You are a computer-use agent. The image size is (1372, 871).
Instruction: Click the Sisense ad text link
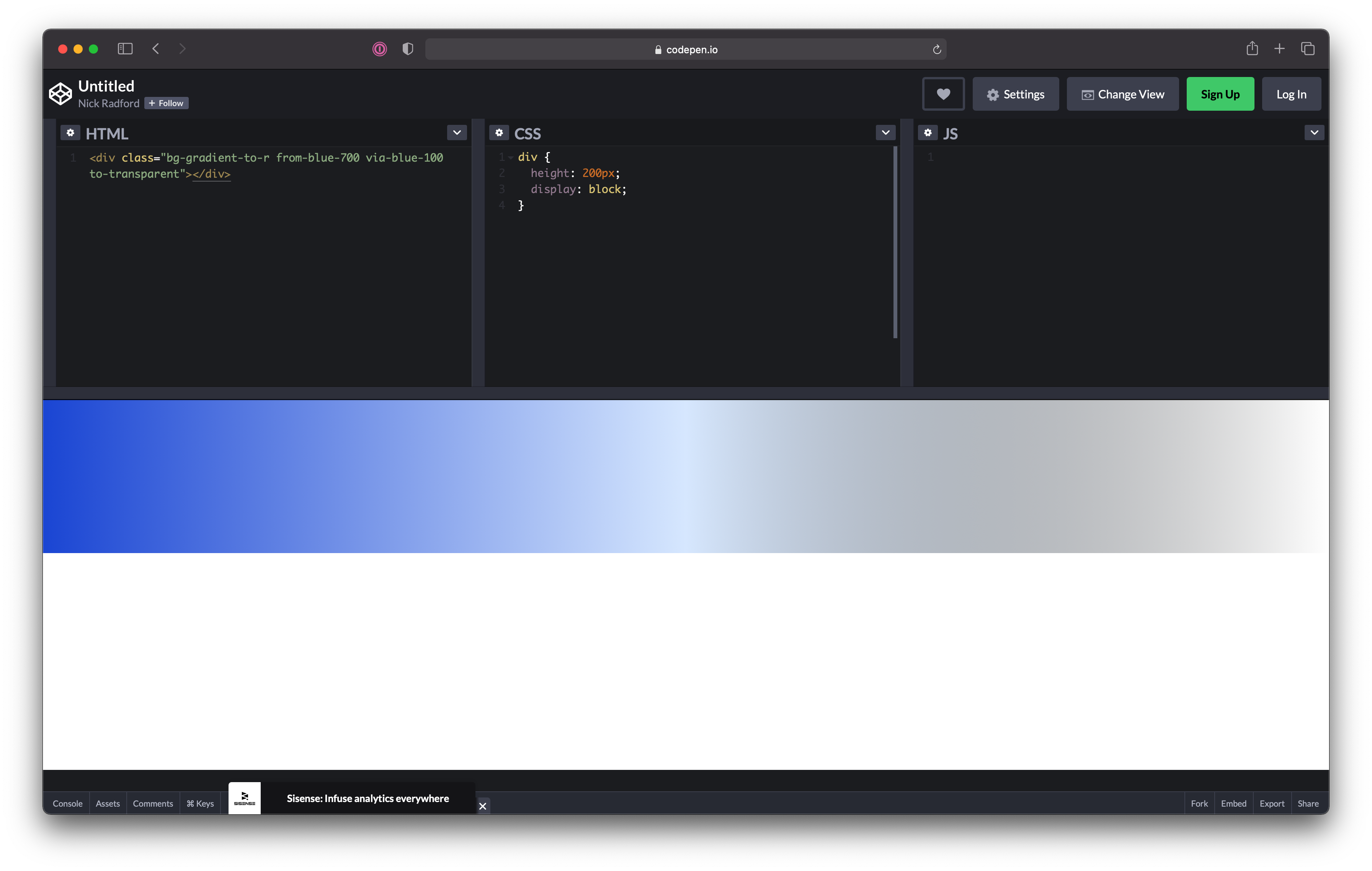pyautogui.click(x=367, y=798)
